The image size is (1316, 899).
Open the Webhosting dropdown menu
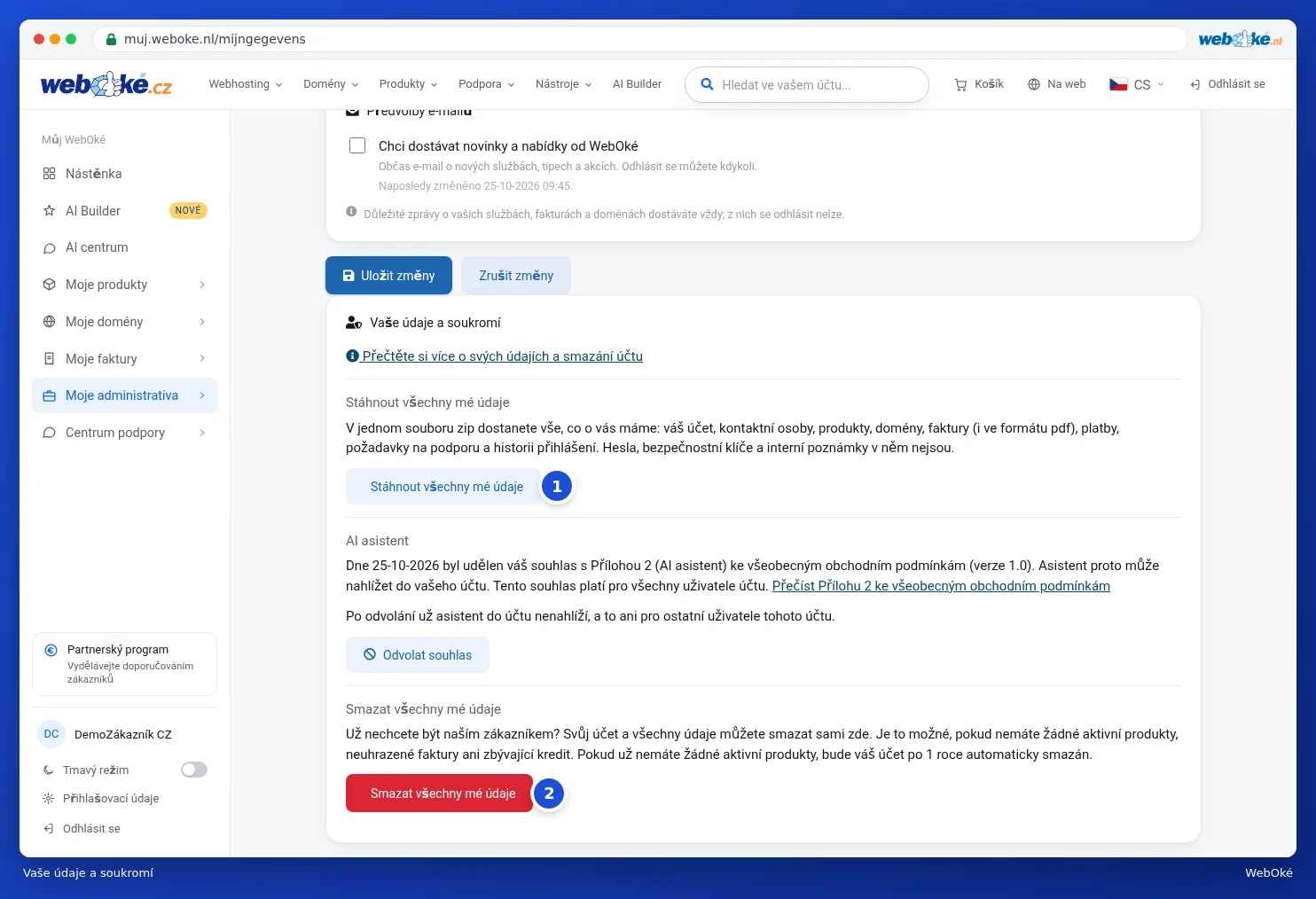(x=246, y=84)
